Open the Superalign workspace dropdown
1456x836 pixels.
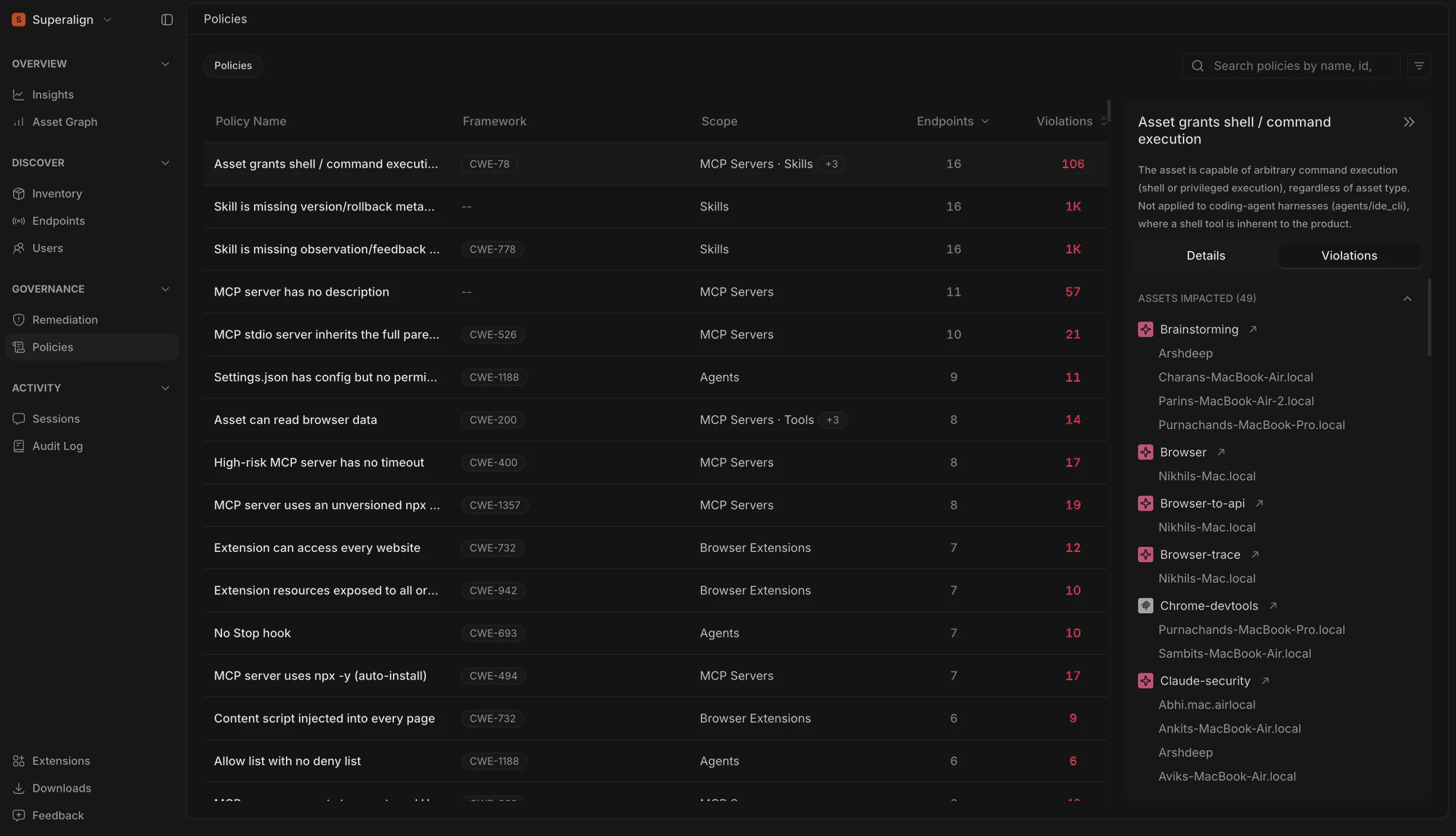tap(63, 20)
